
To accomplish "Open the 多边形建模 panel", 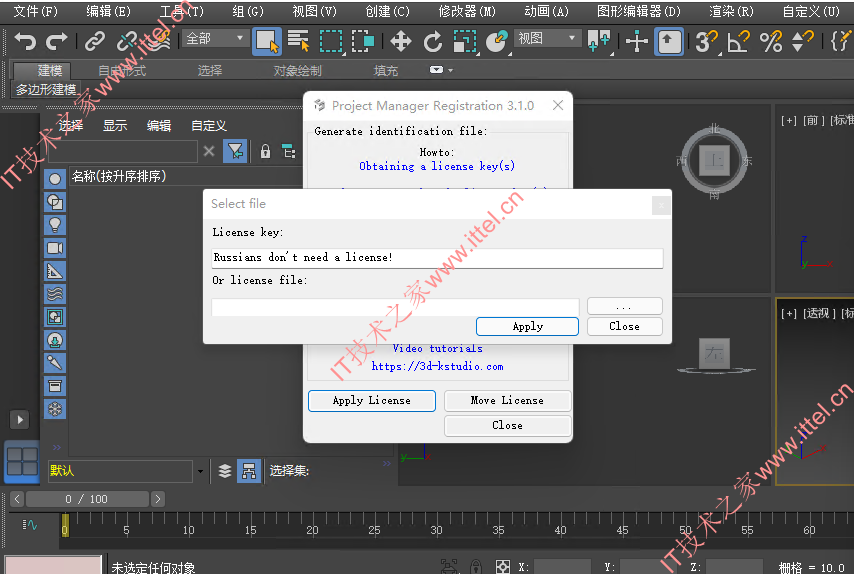I will click(46, 89).
